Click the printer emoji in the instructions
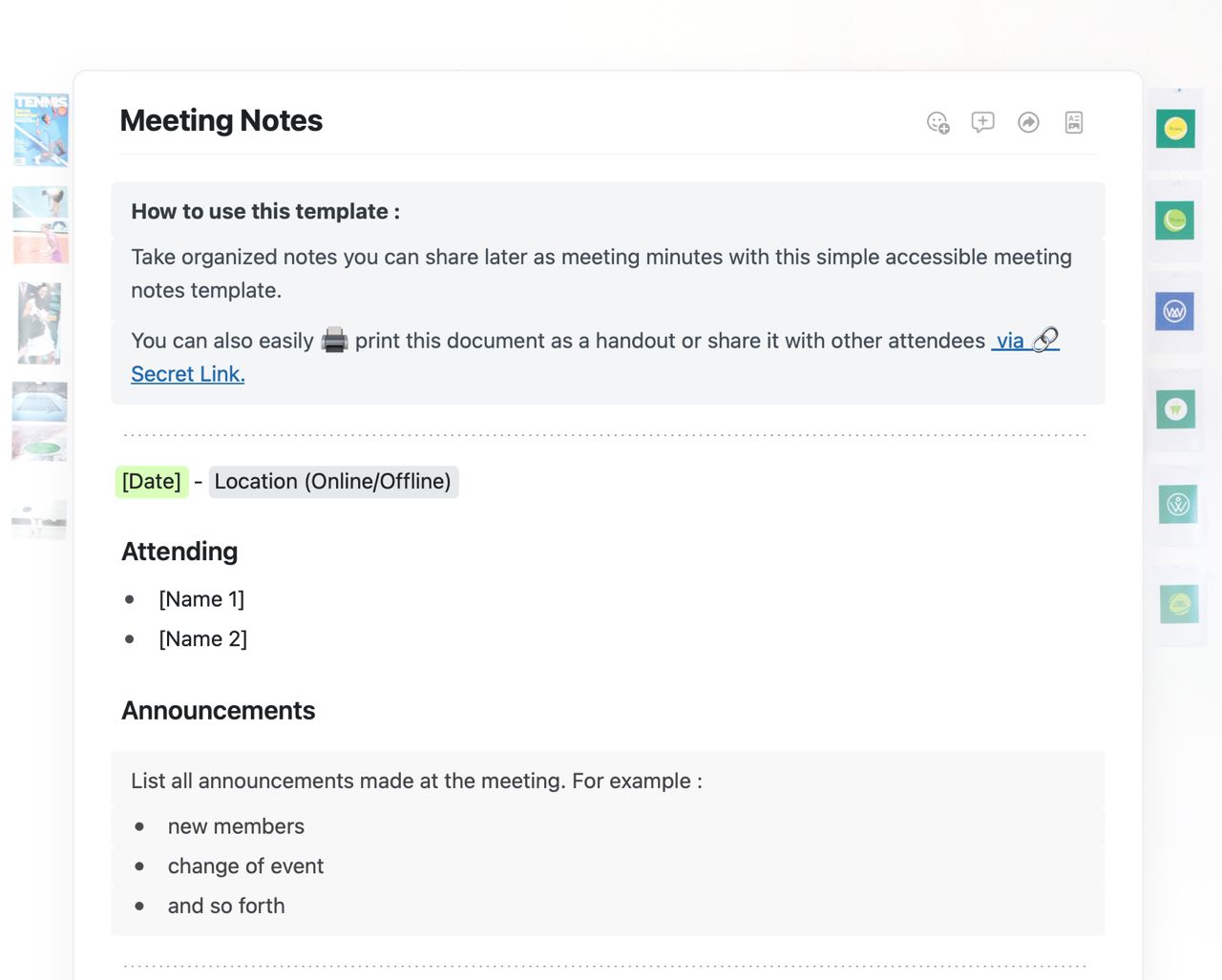1222x980 pixels. (x=334, y=340)
